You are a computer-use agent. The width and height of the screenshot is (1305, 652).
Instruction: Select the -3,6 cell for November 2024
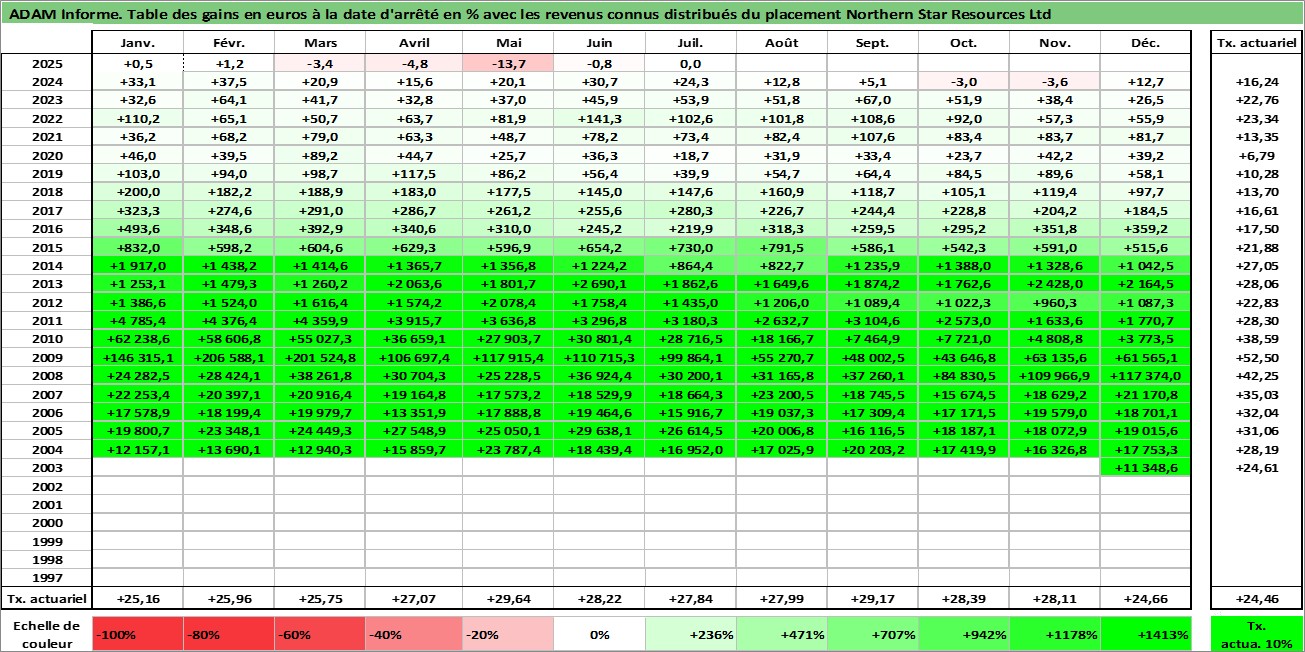tap(1054, 82)
